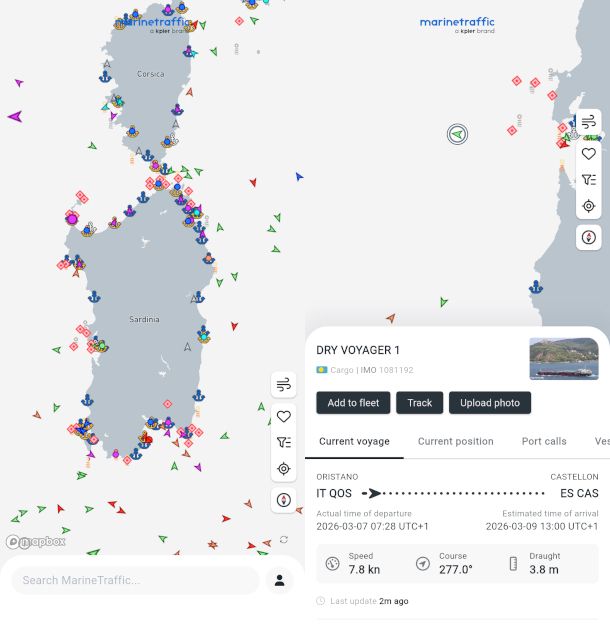Image resolution: width=610 pixels, height=627 pixels.
Task: Select blue arrow vessel east of Bonifacio strait
Action: [x=299, y=176]
